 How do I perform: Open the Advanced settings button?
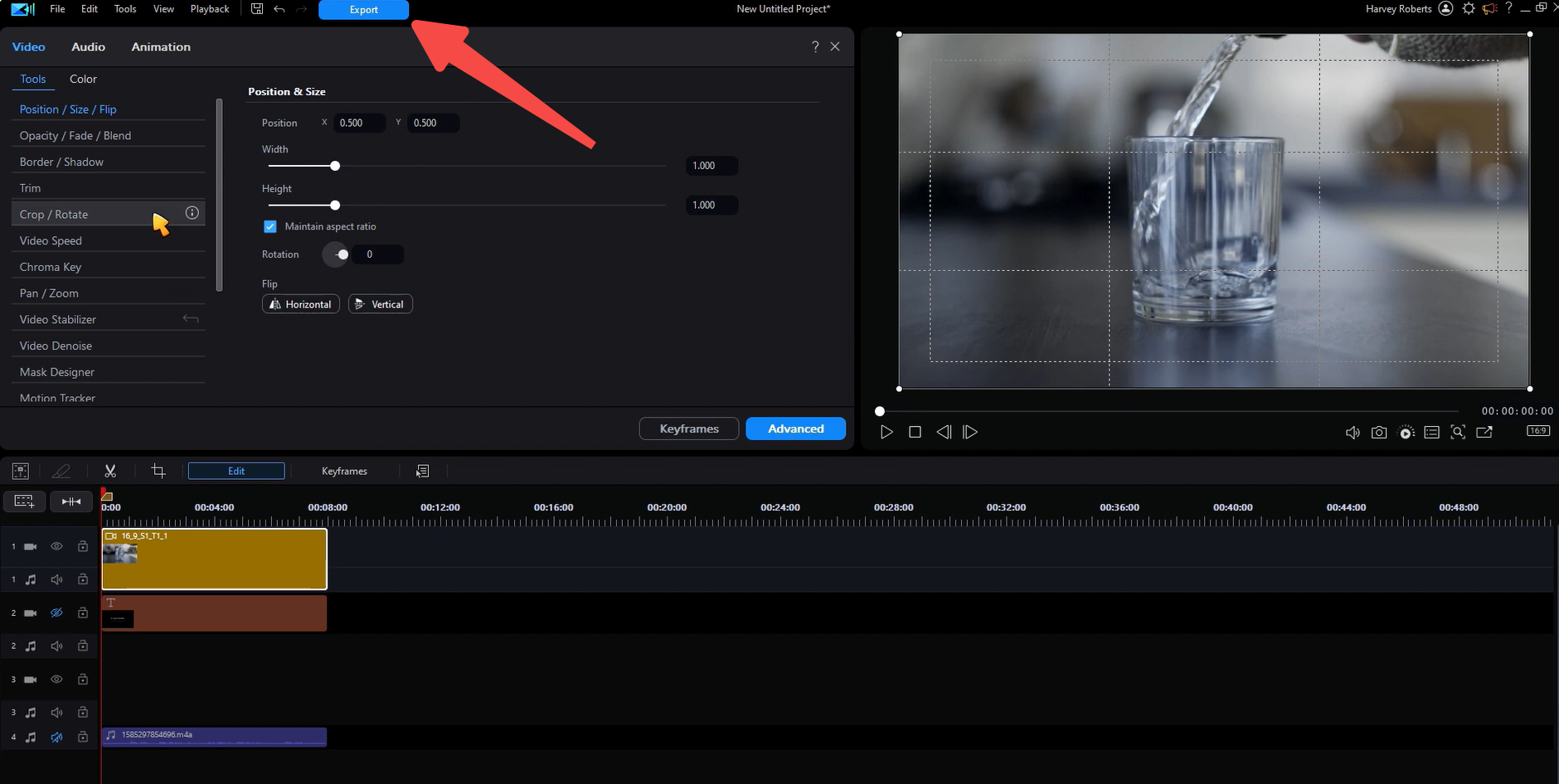coord(794,428)
